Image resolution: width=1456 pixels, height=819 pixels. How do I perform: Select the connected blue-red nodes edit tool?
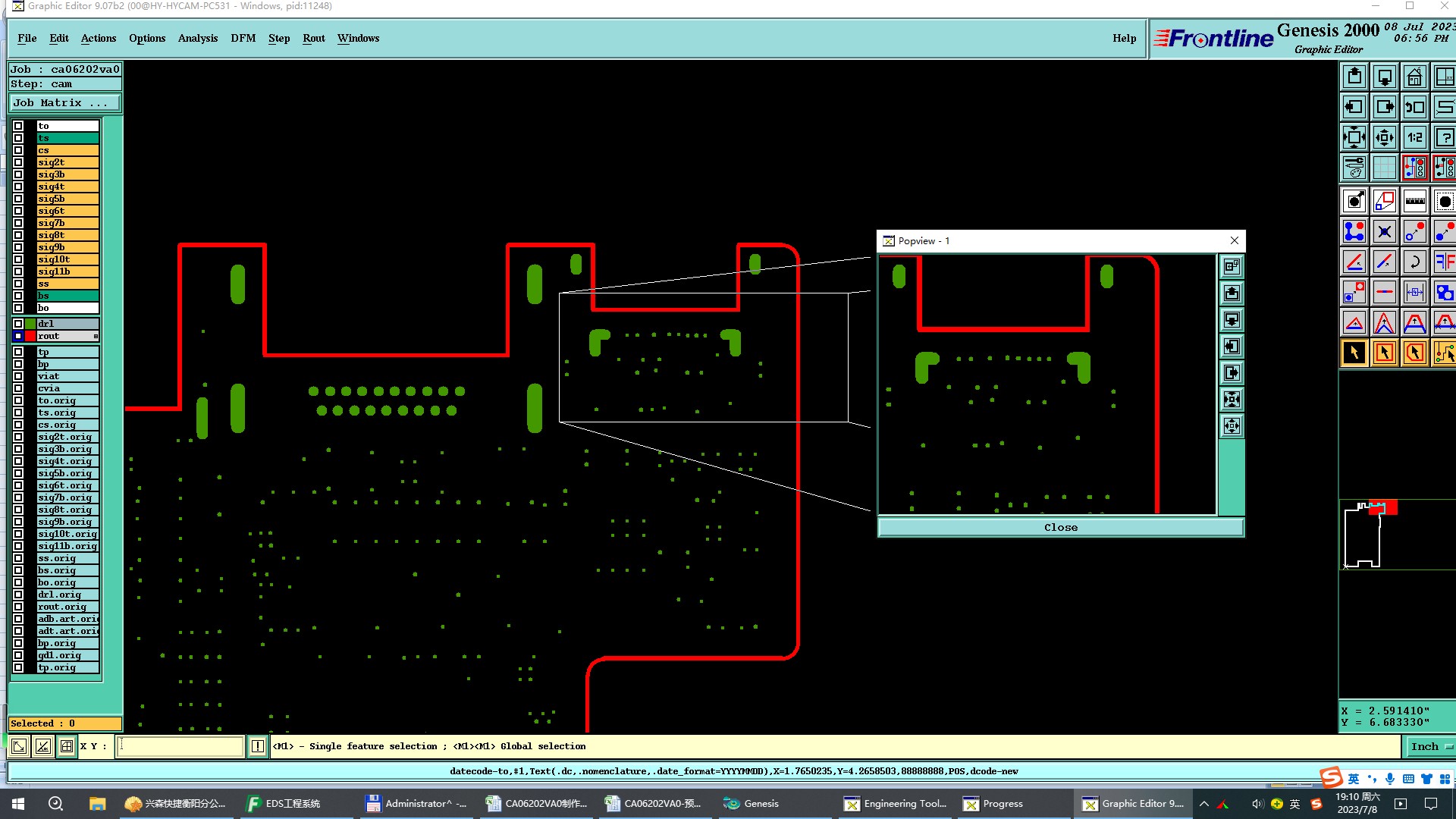(1354, 231)
